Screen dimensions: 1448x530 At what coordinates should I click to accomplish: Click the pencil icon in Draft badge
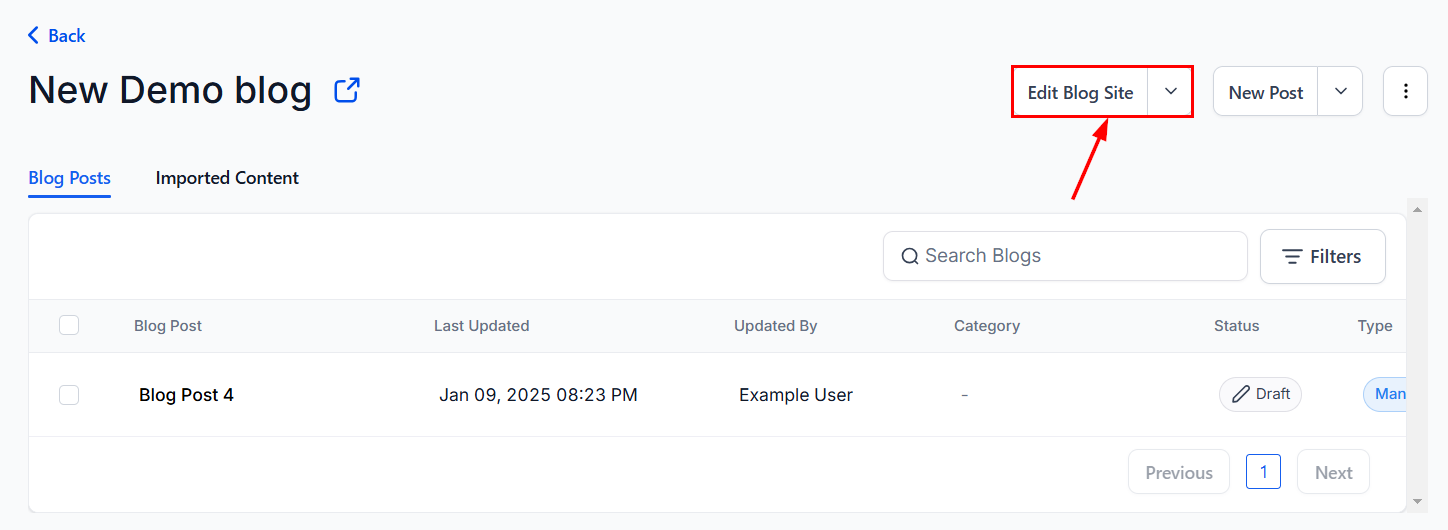click(x=1241, y=394)
